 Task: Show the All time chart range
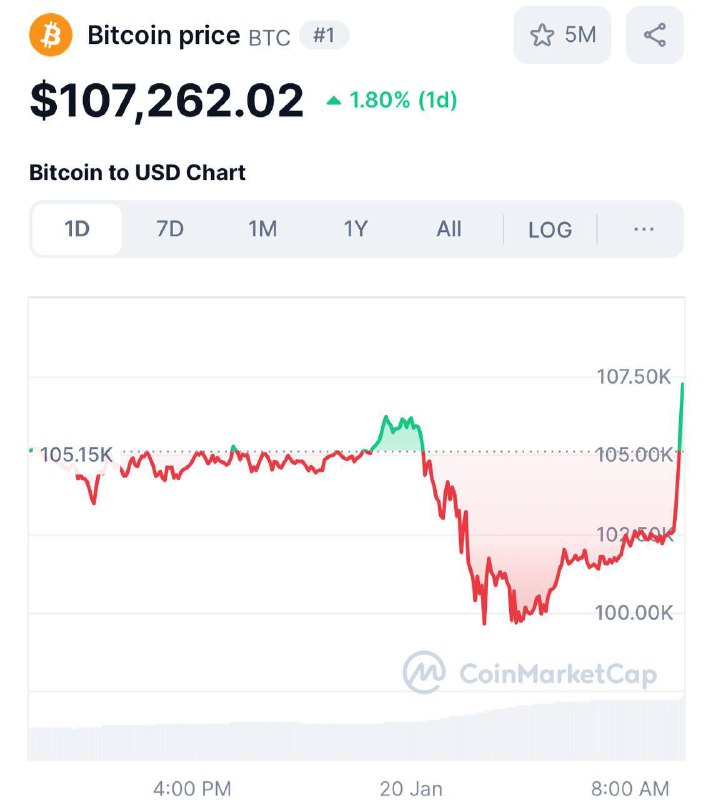tap(449, 229)
